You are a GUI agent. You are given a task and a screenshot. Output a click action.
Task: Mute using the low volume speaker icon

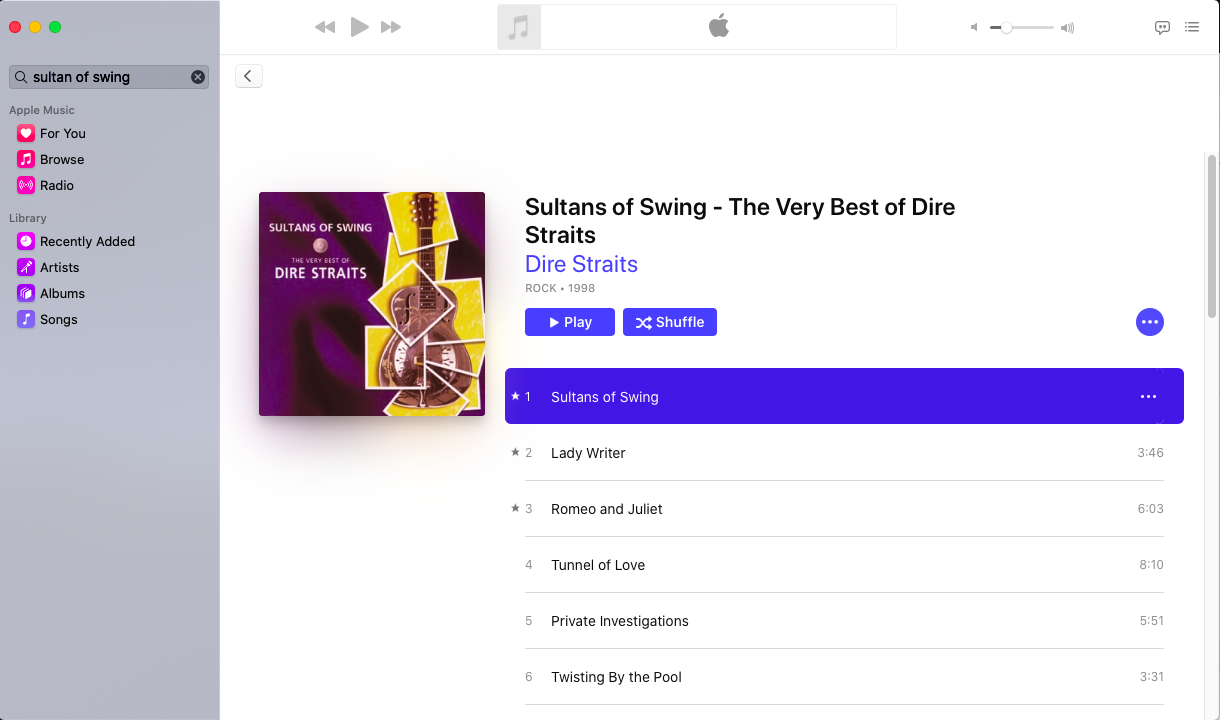click(974, 28)
